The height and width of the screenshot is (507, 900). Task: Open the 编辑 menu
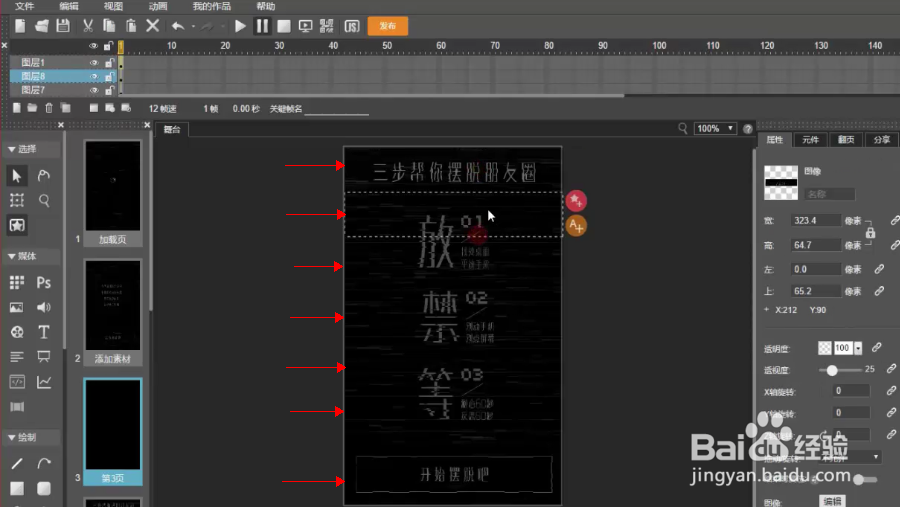point(69,6)
